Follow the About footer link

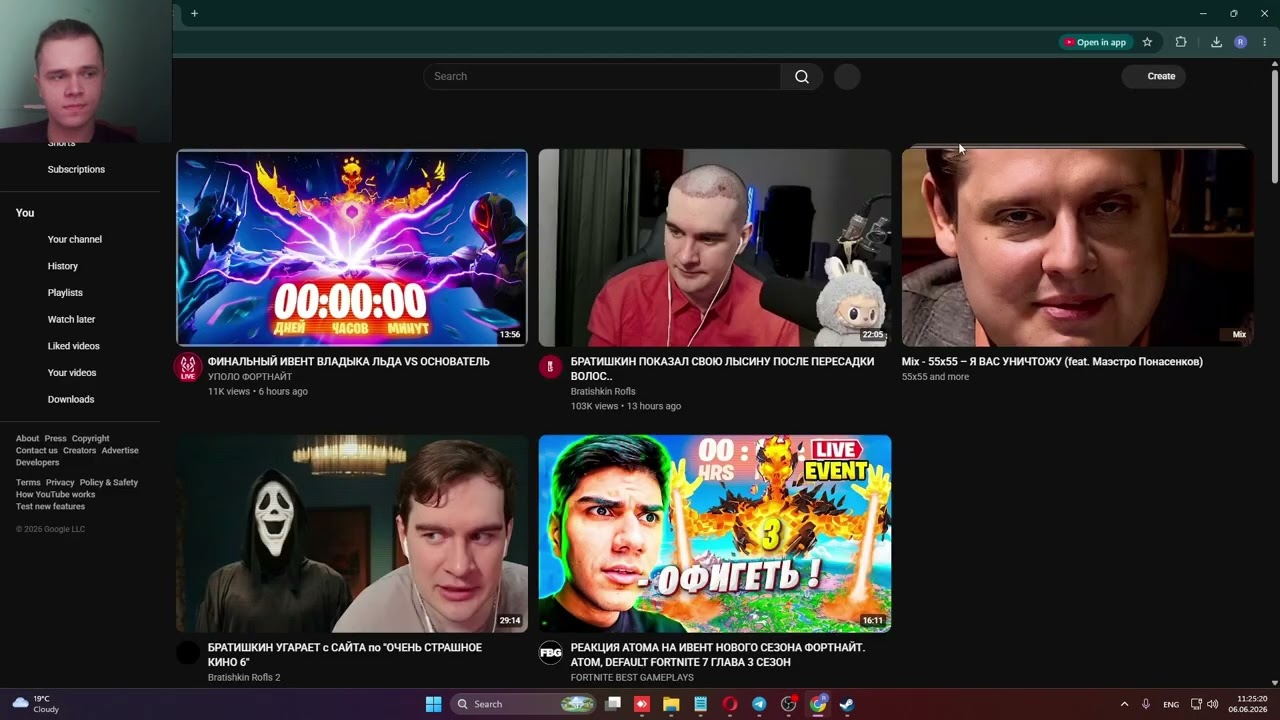click(27, 438)
